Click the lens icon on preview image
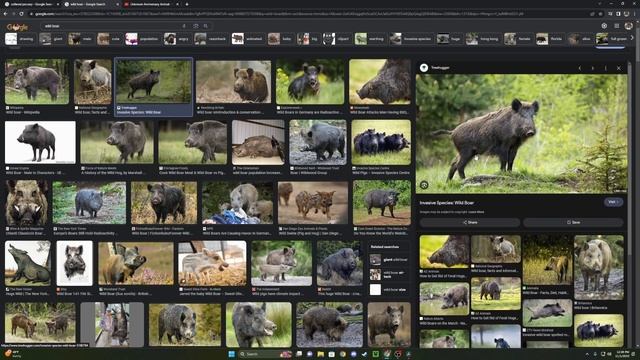 coord(424,185)
